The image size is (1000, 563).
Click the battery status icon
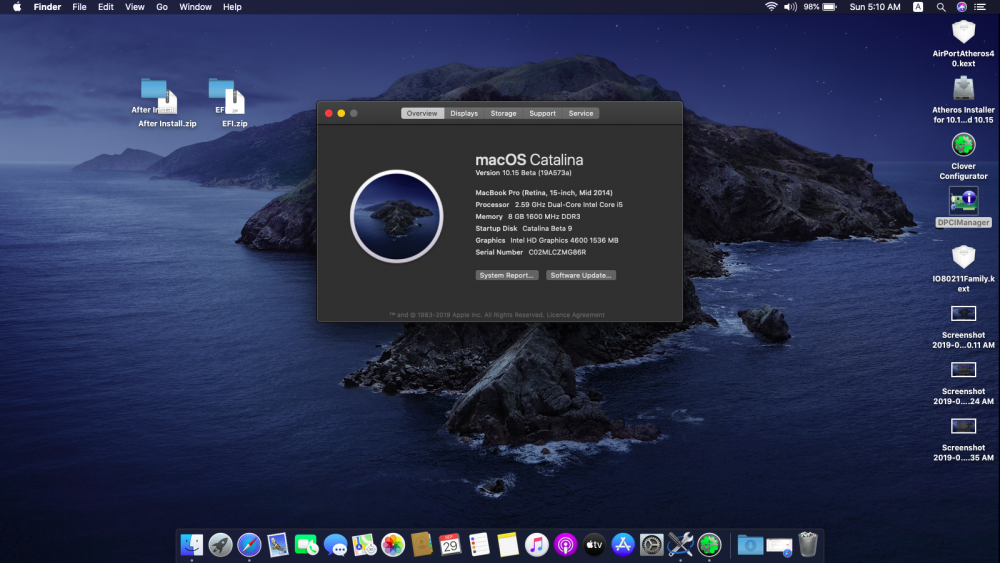[829, 7]
